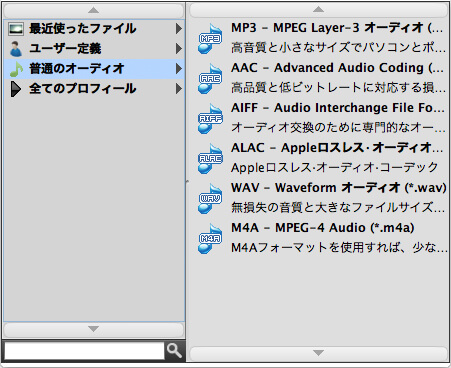Expand the 全てのプロフィール submenu arrow

179,89
